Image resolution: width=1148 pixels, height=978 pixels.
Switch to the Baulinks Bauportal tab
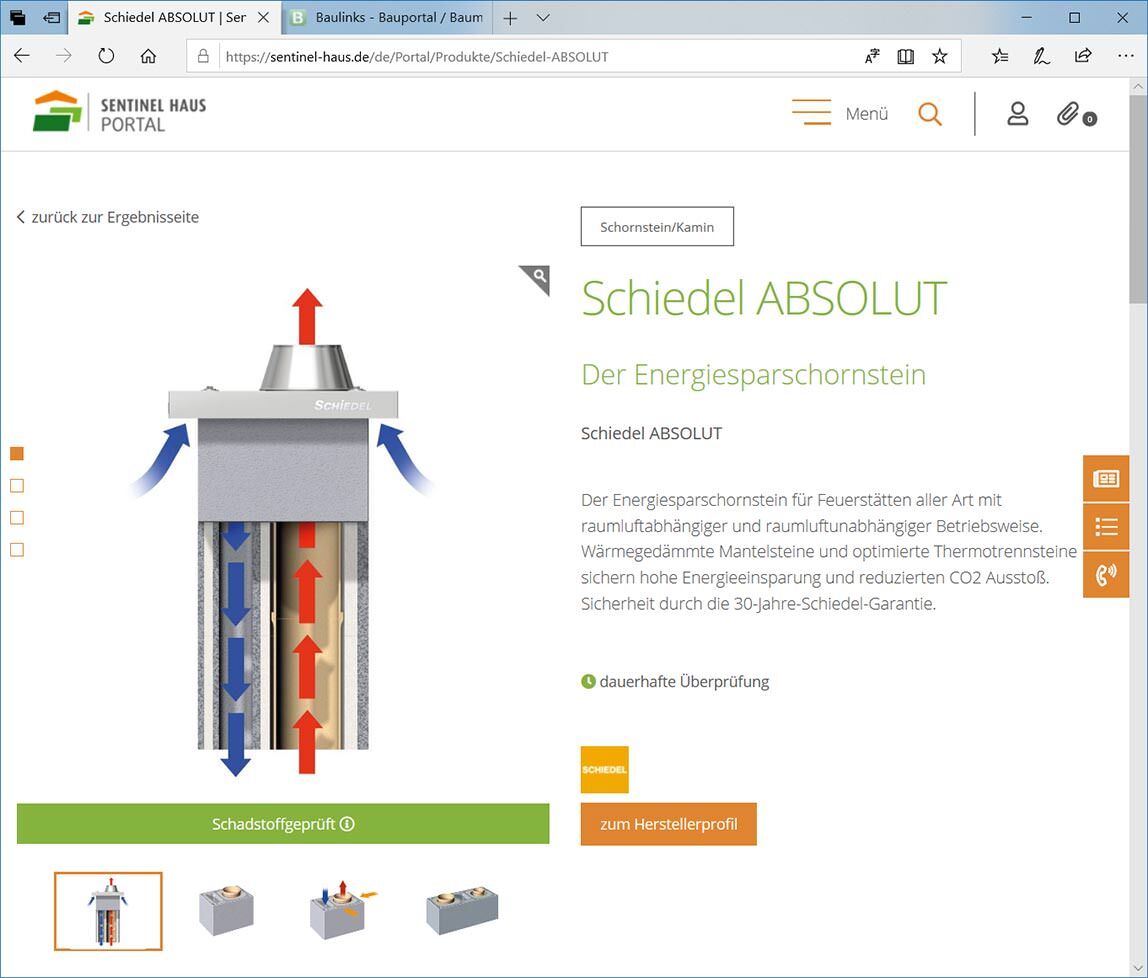pos(387,18)
